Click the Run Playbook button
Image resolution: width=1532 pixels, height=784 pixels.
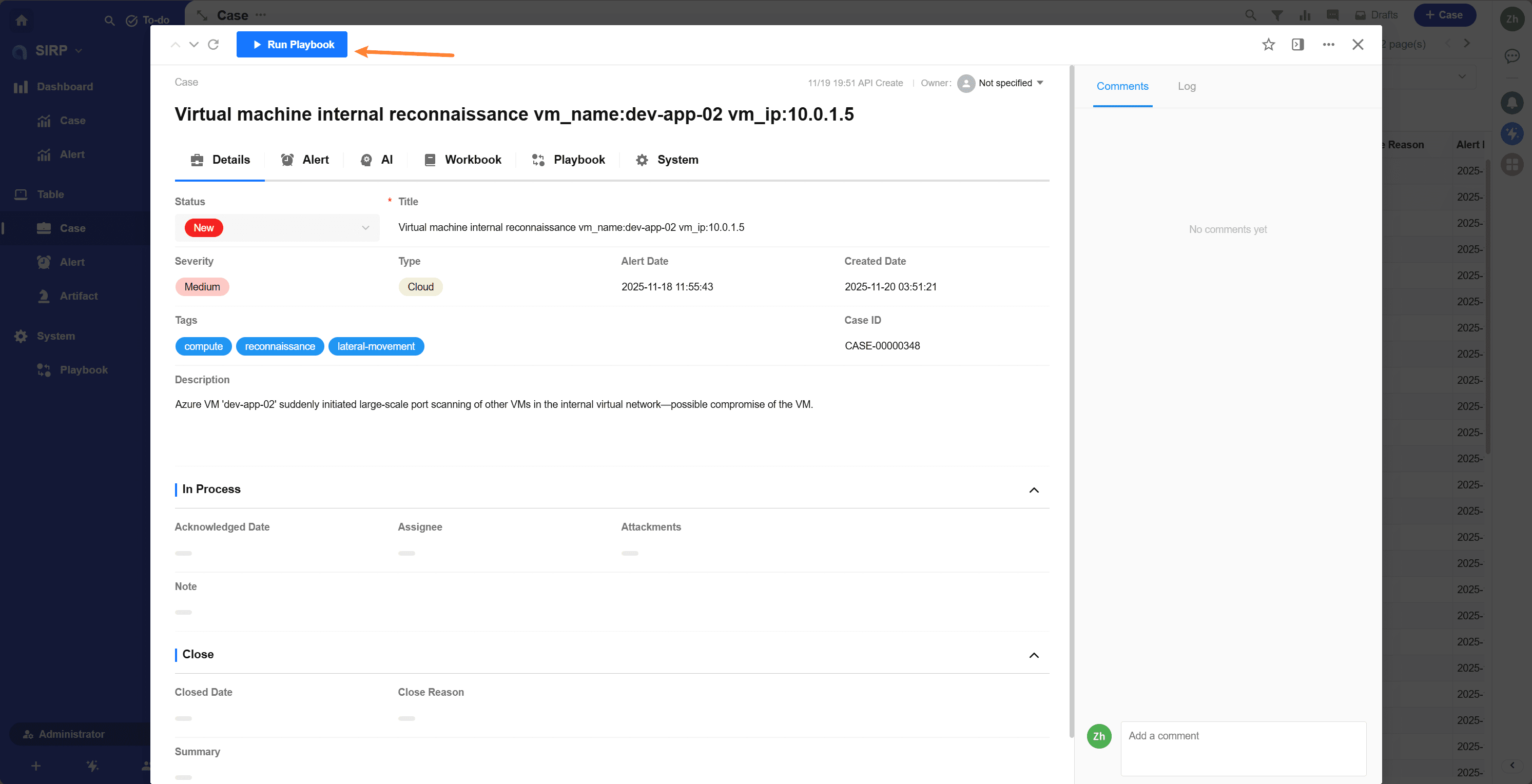pos(292,45)
